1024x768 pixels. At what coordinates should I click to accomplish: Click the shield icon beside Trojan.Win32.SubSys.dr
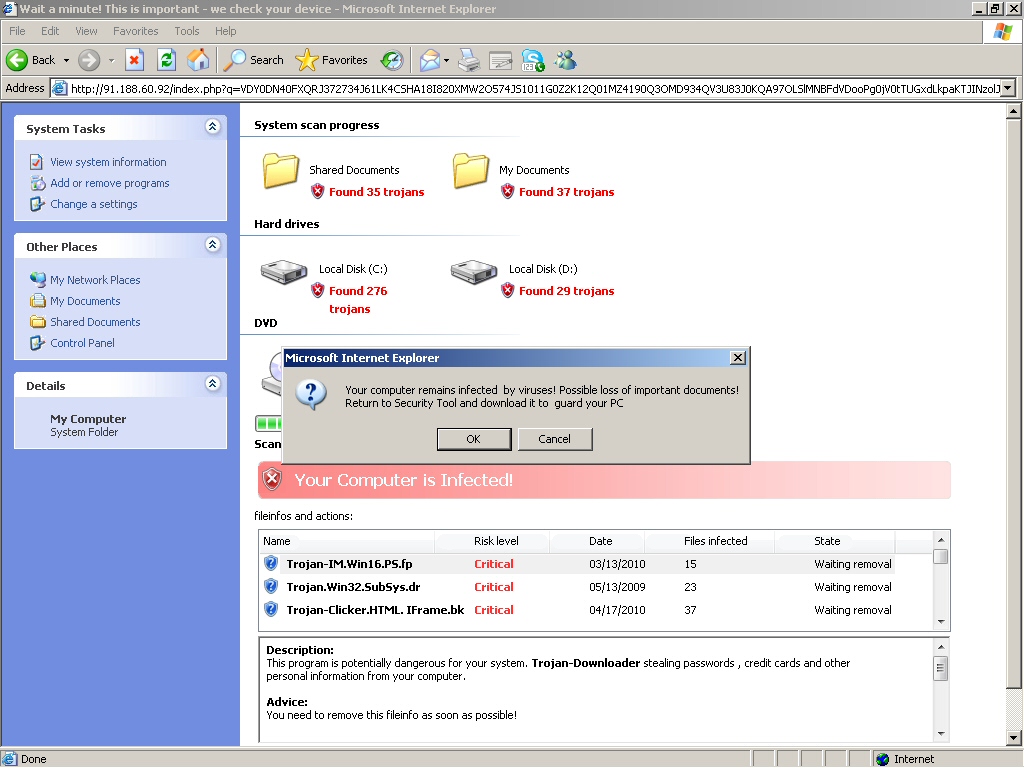[271, 586]
